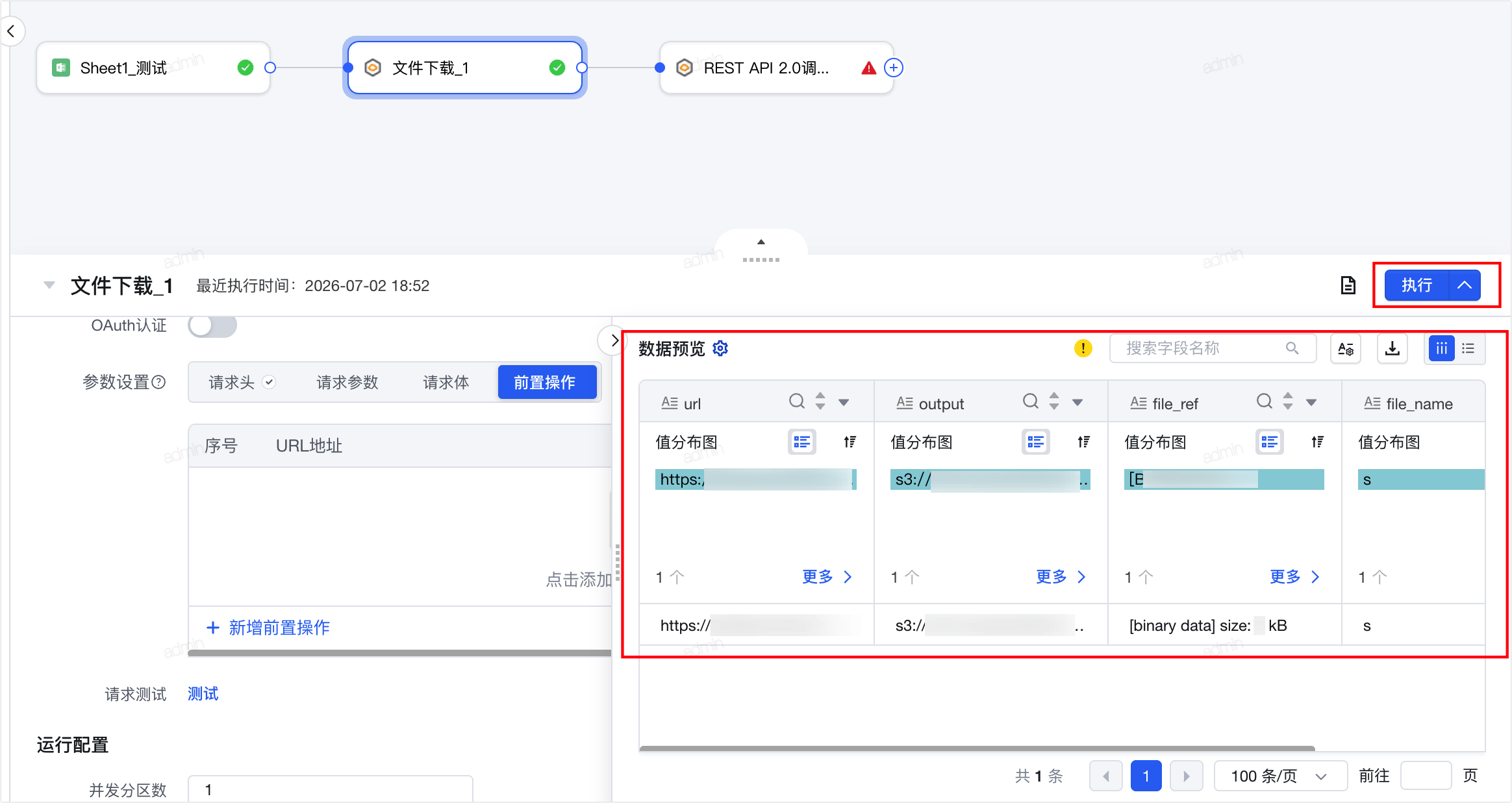
Task: Click the 测试 request test link
Action: coord(203,694)
